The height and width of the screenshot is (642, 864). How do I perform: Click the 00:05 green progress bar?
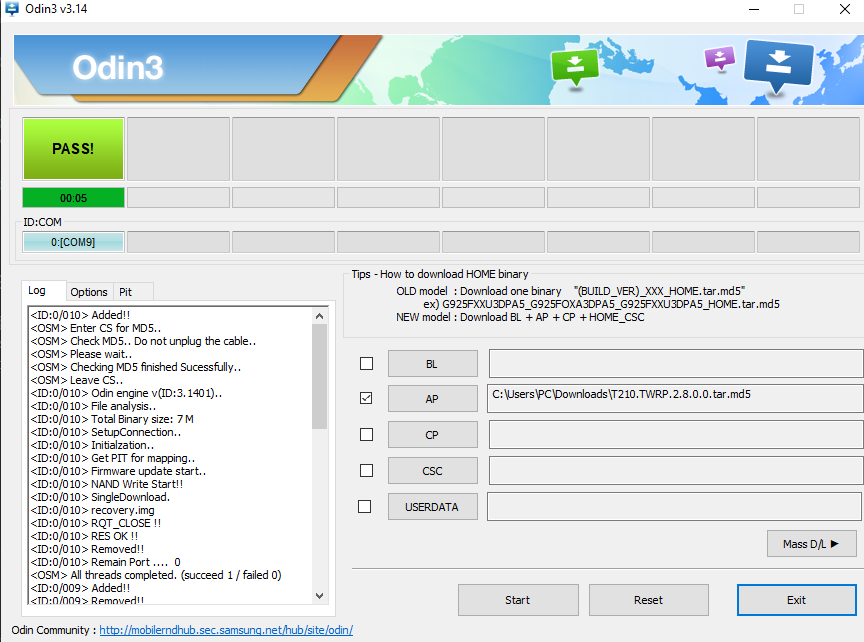click(x=73, y=198)
